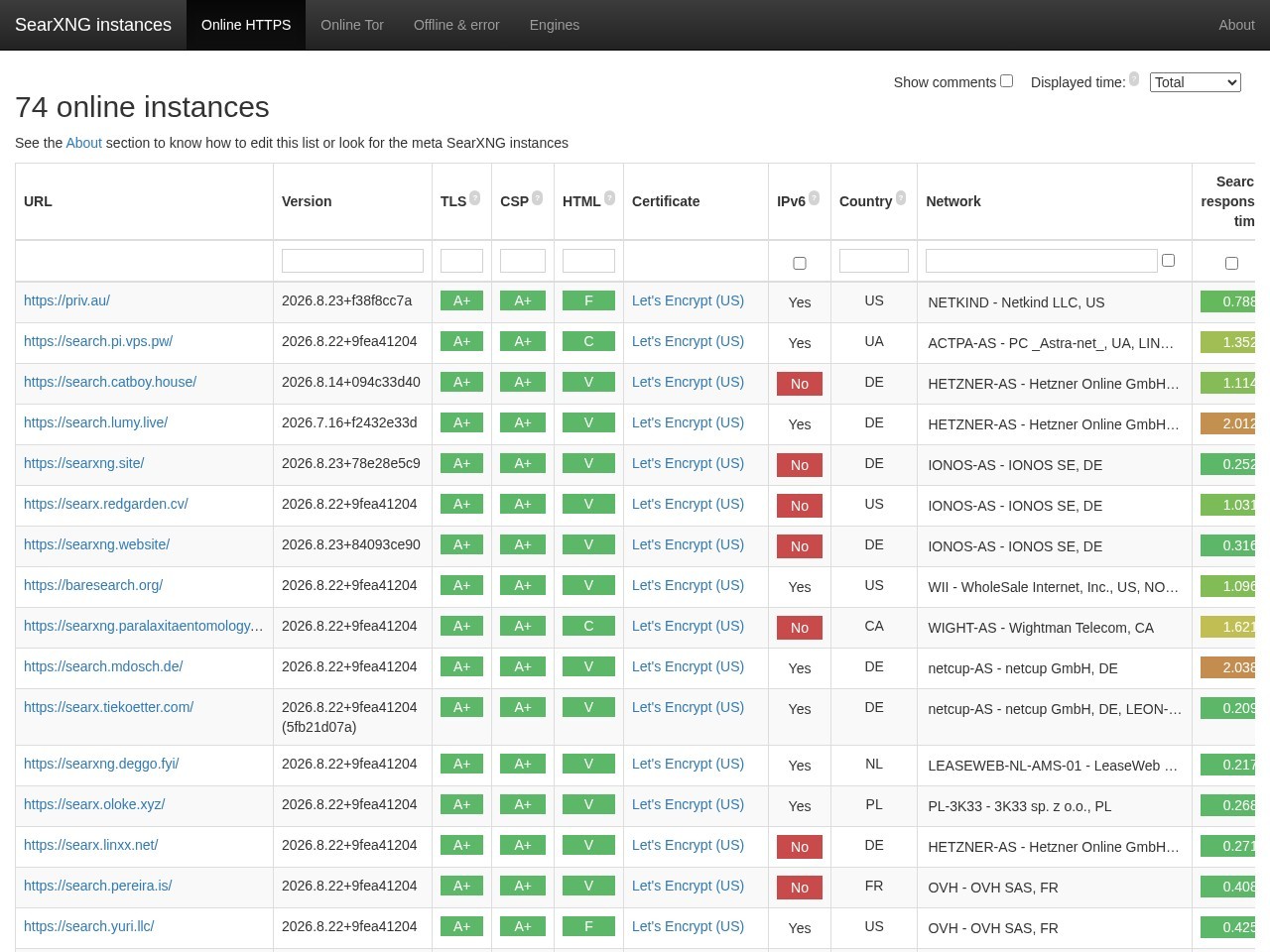Image resolution: width=1270 pixels, height=952 pixels.
Task: Go to the Offline & error tab
Action: (456, 25)
